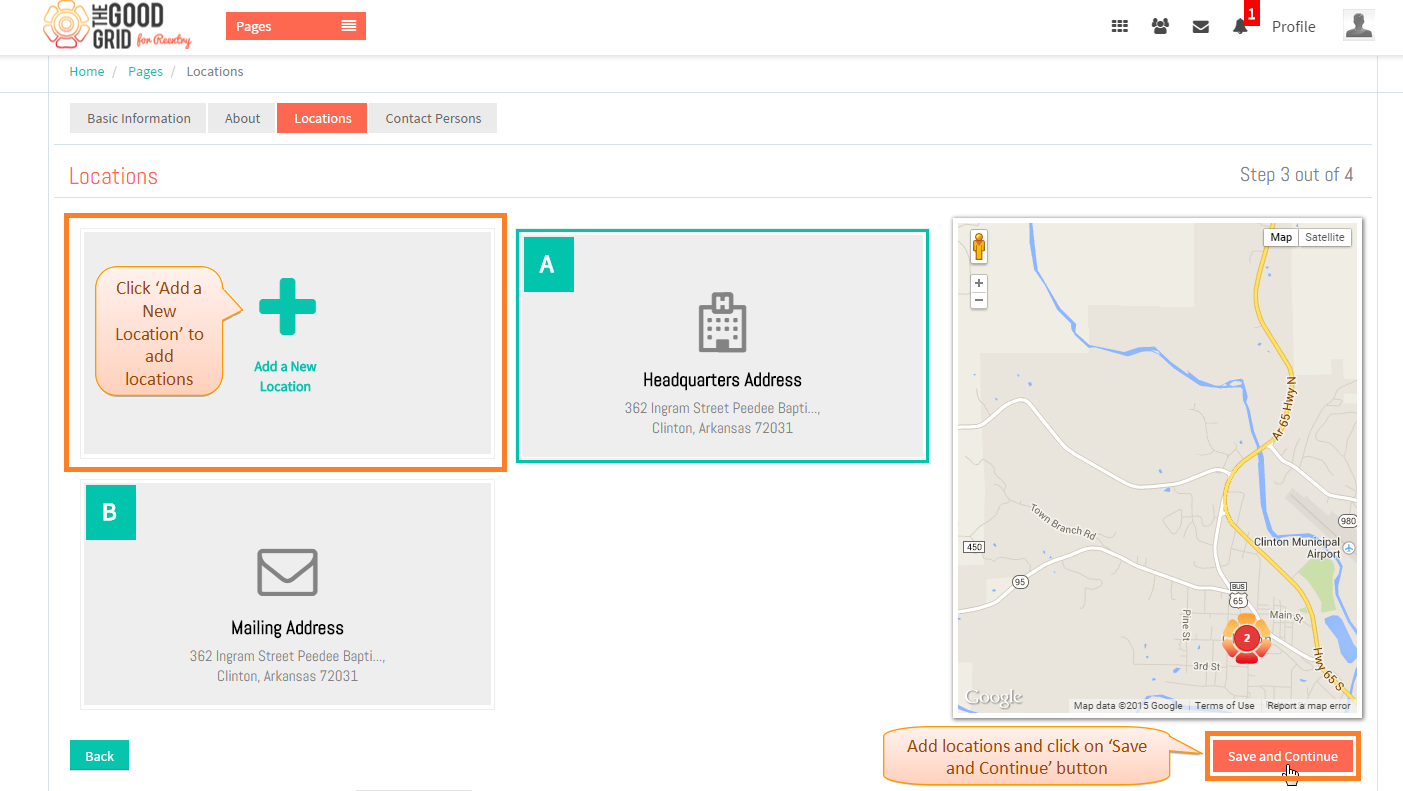Open the envelope messages icon in header
The image size is (1403, 791).
(x=1201, y=27)
